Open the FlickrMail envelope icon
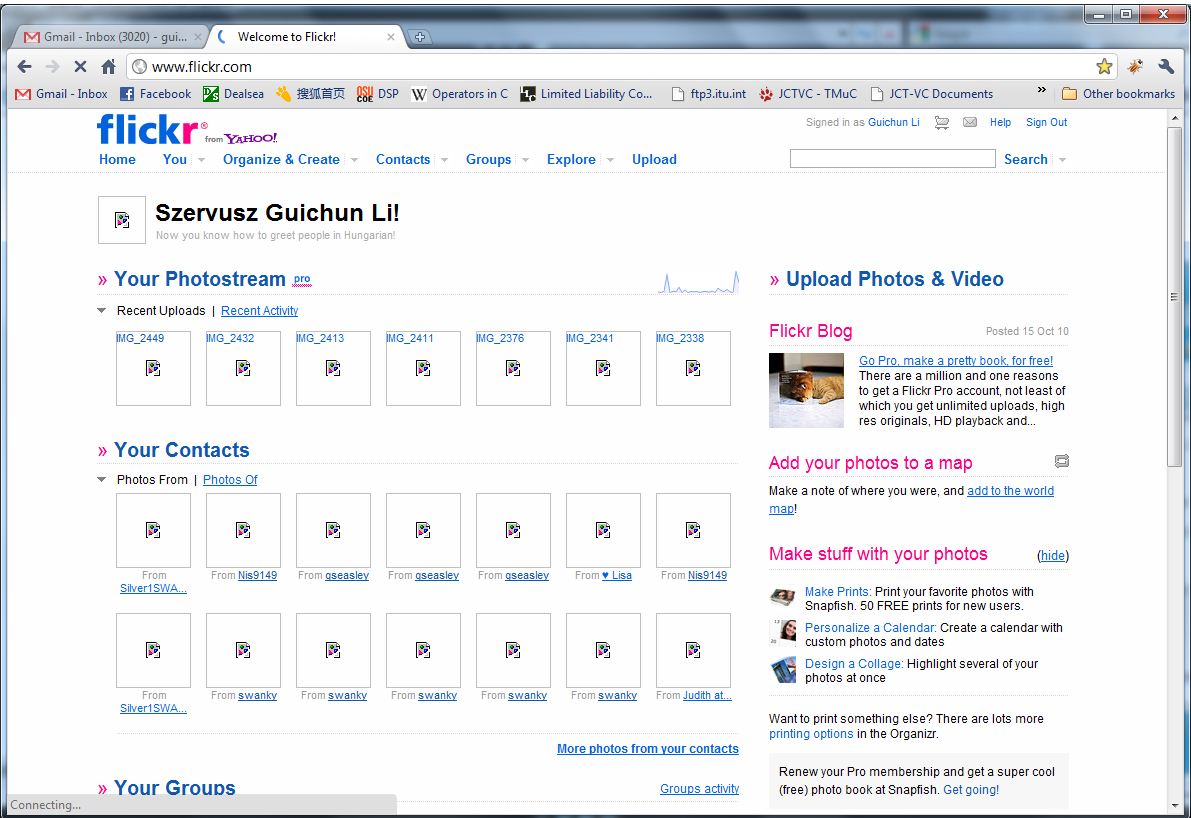Screen dimensions: 1191x818 [970, 122]
